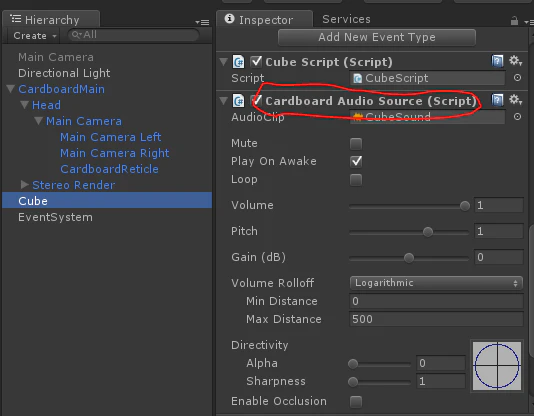Collapse the Head tree node

tap(25, 105)
